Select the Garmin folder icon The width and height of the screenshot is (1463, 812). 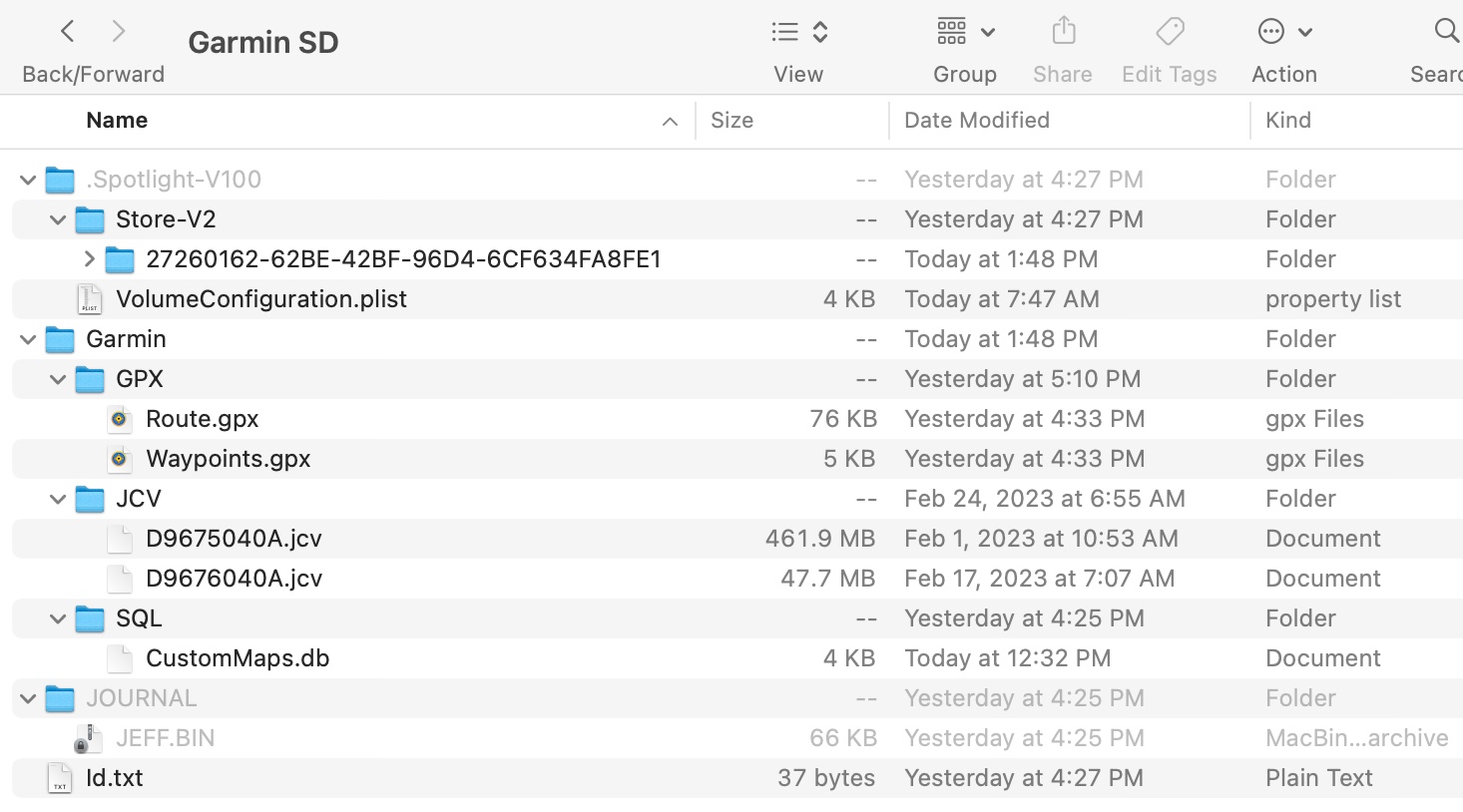(60, 339)
